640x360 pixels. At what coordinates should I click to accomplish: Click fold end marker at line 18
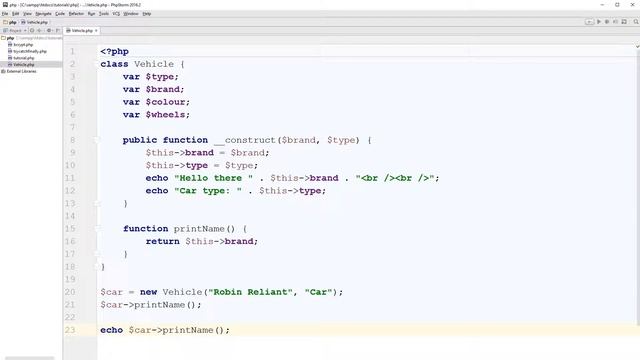[97, 266]
